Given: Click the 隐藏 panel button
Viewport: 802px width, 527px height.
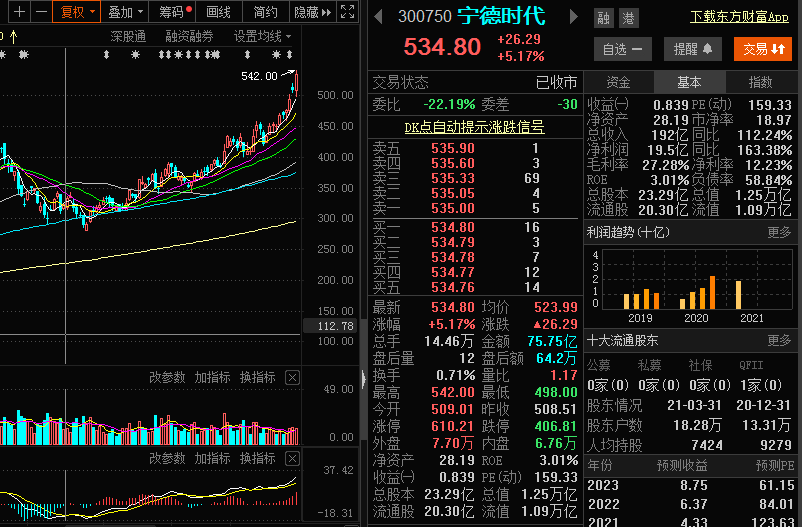Looking at the screenshot, I should pyautogui.click(x=313, y=12).
